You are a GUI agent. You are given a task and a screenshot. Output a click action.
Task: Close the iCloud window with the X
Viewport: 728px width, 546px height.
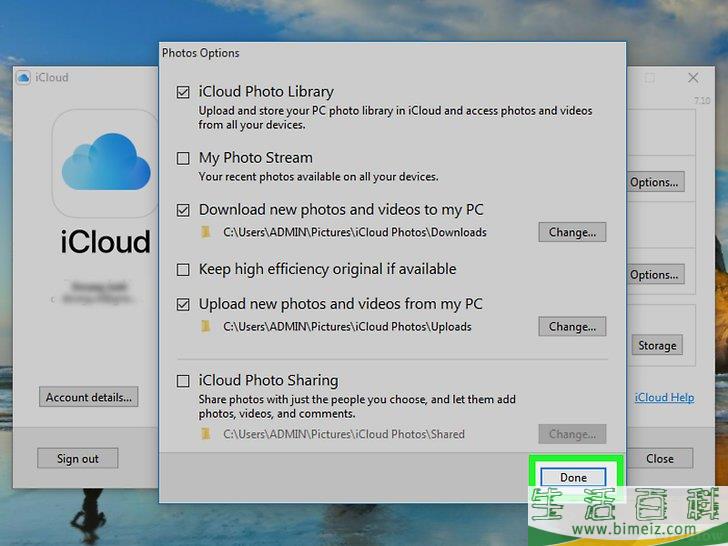pos(693,78)
